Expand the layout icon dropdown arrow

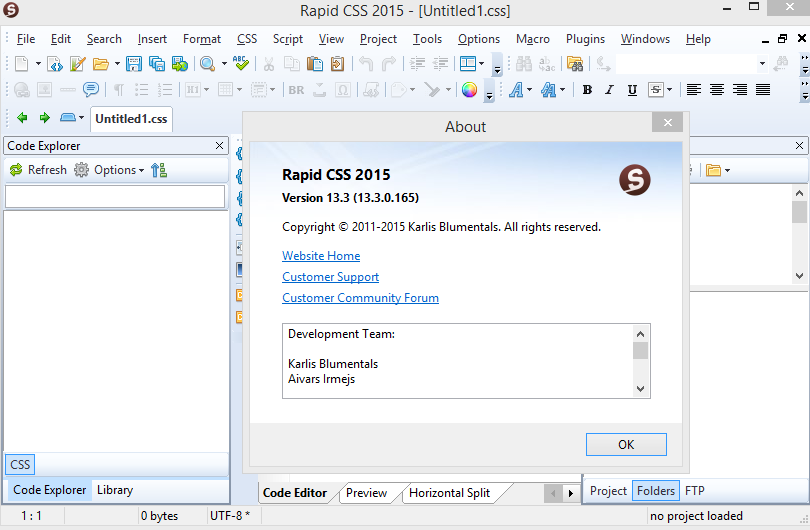(x=481, y=64)
